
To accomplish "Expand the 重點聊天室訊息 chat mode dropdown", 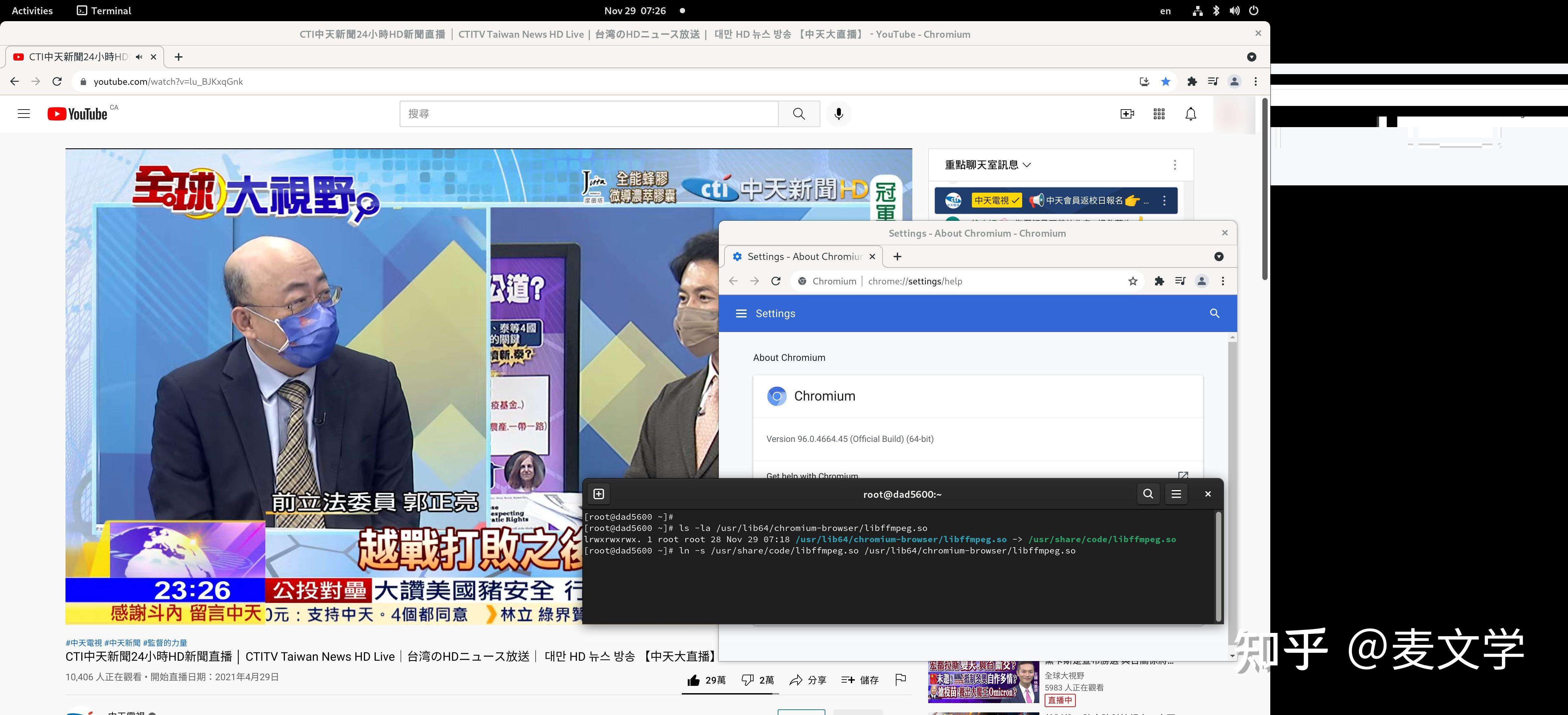I will [987, 165].
